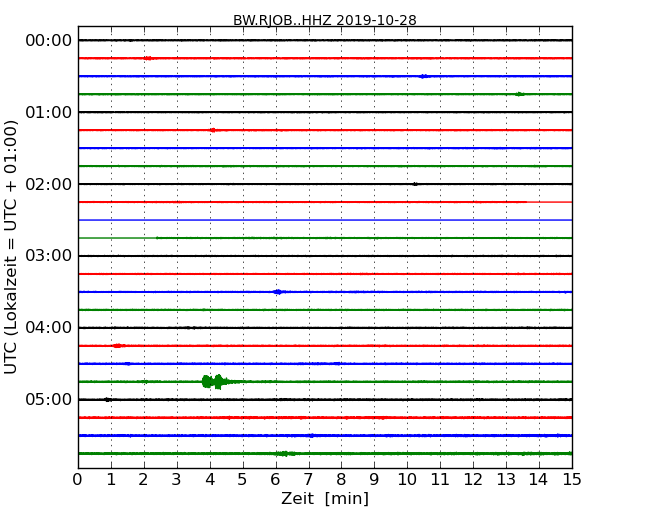Click the green event near minute 13.4
The image size is (650, 520).
[519, 94]
